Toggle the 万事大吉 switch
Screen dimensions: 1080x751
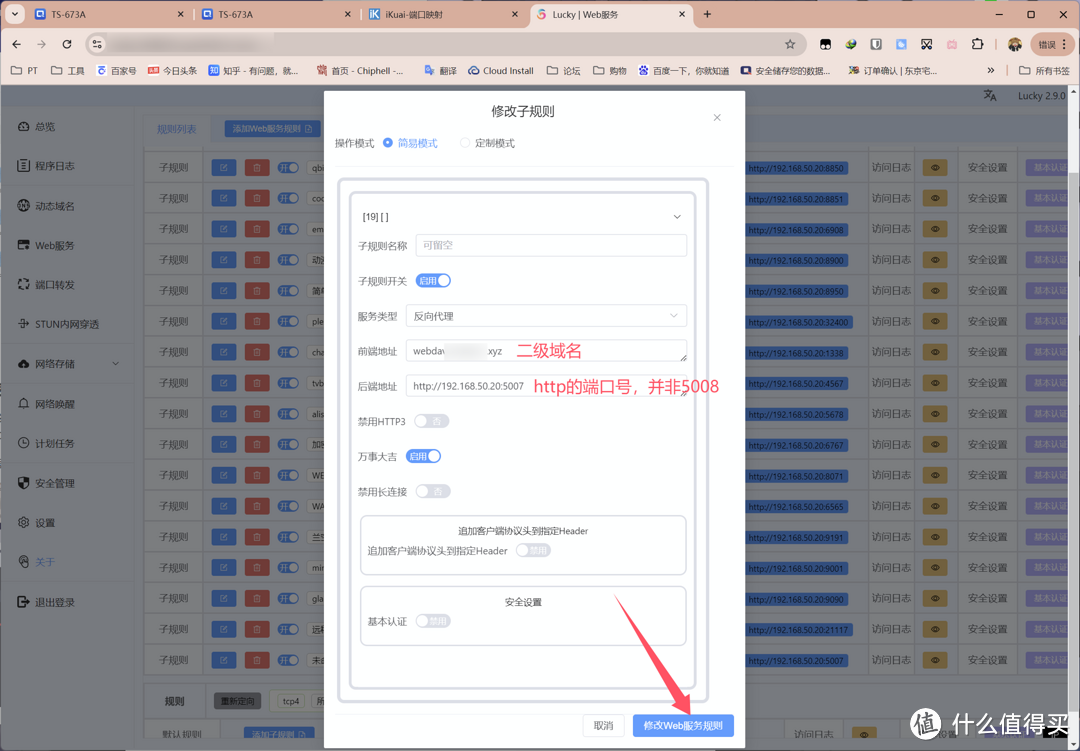pos(423,456)
